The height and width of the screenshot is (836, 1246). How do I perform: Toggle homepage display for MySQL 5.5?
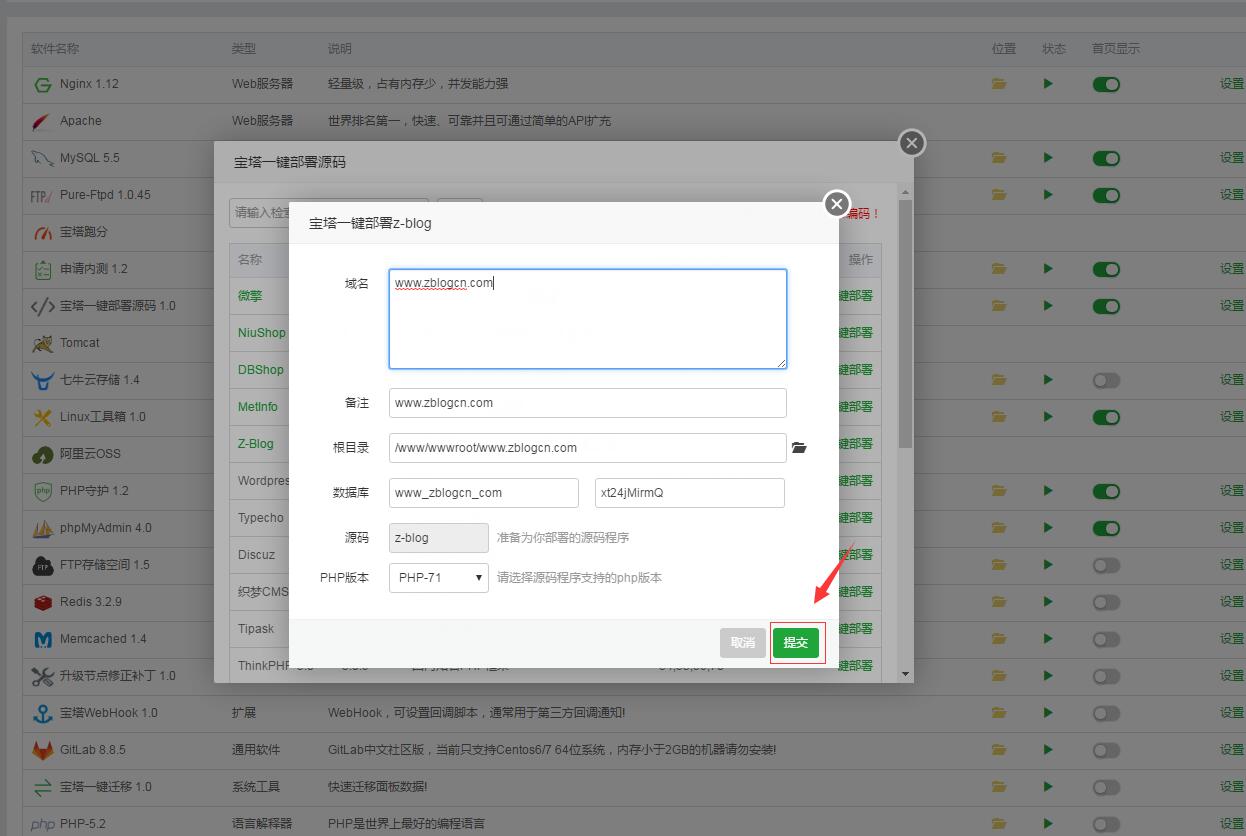1106,158
